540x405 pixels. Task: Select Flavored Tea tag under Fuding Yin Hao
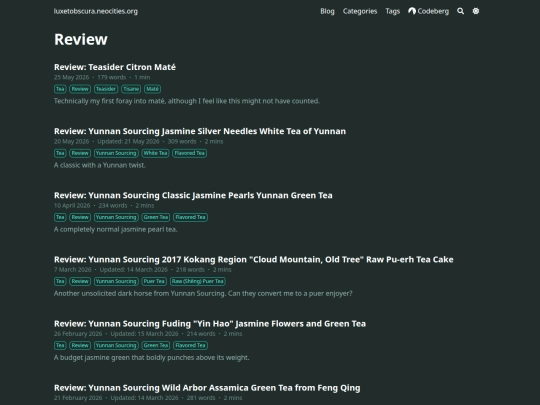pos(190,345)
